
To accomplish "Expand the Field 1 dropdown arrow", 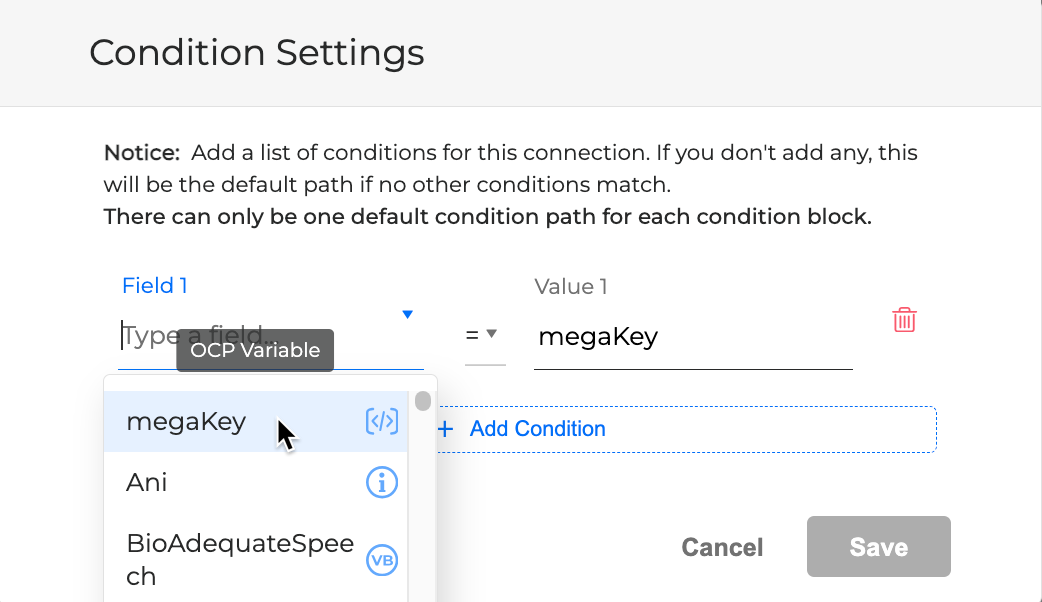I will tap(407, 315).
